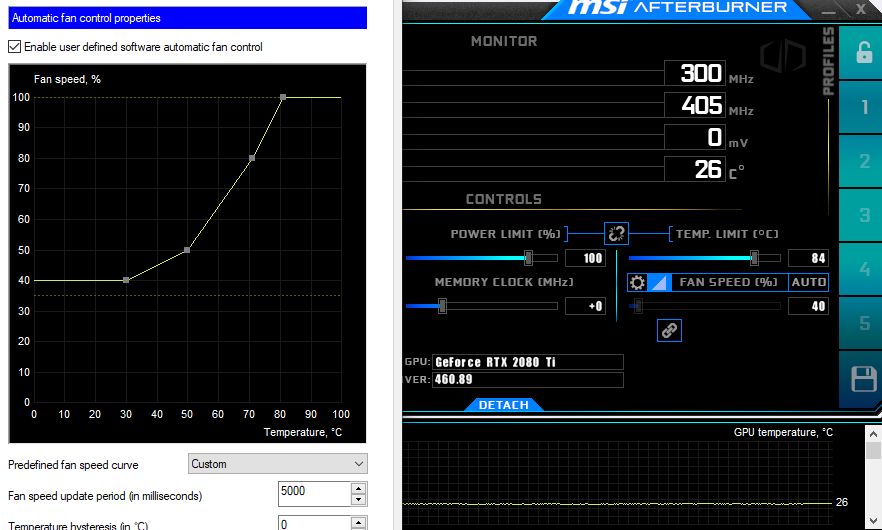Click the driver version field 460.89

pyautogui.click(x=528, y=380)
